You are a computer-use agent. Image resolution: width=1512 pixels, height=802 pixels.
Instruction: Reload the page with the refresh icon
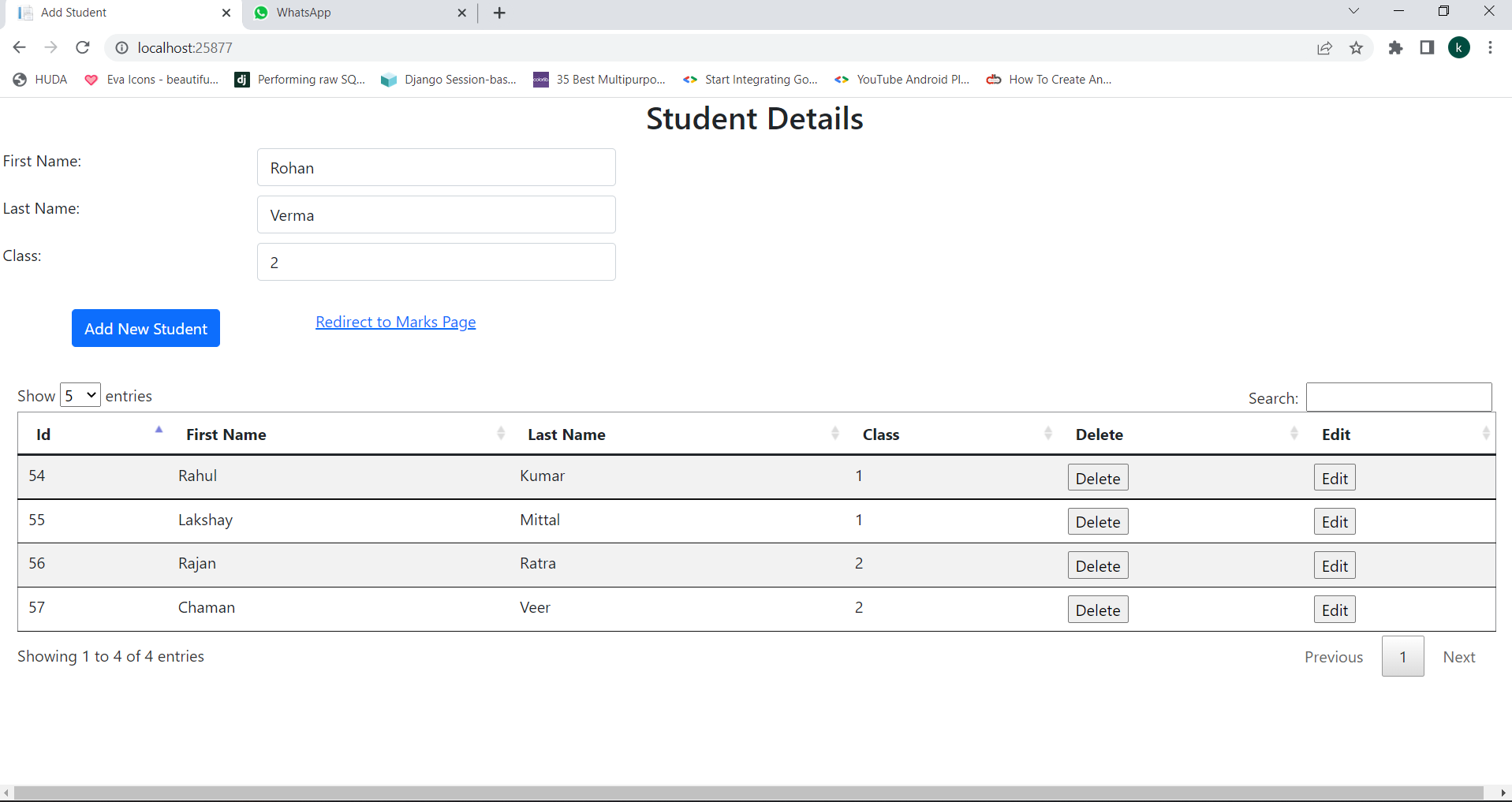pos(83,48)
